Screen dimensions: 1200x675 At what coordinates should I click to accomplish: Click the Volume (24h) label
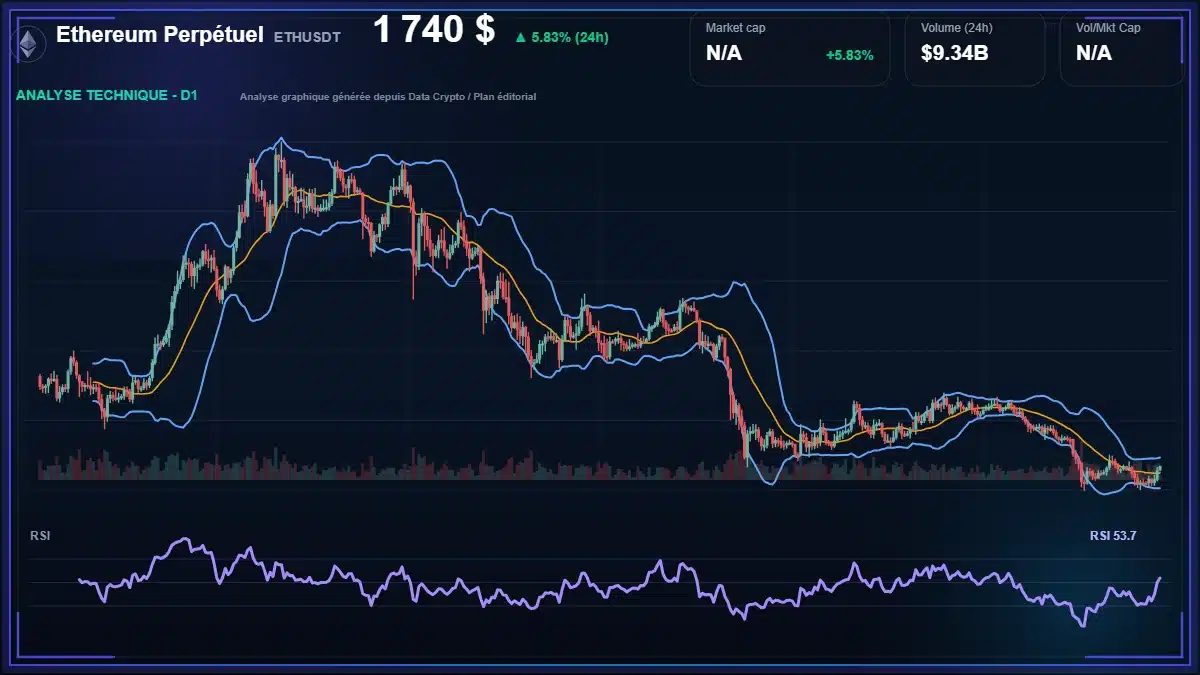coord(955,28)
